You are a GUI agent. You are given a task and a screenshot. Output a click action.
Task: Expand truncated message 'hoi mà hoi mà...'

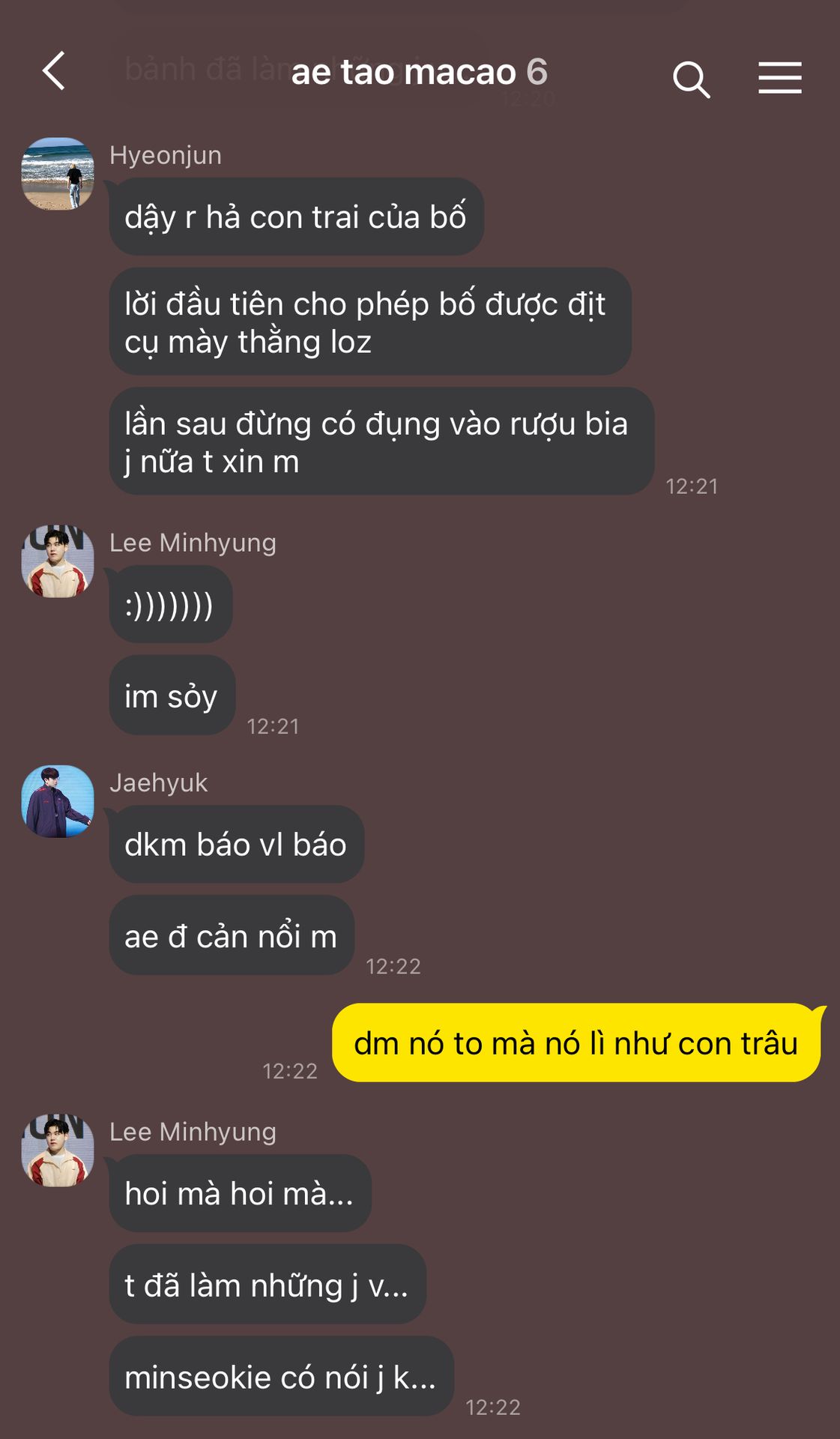coord(240,1193)
